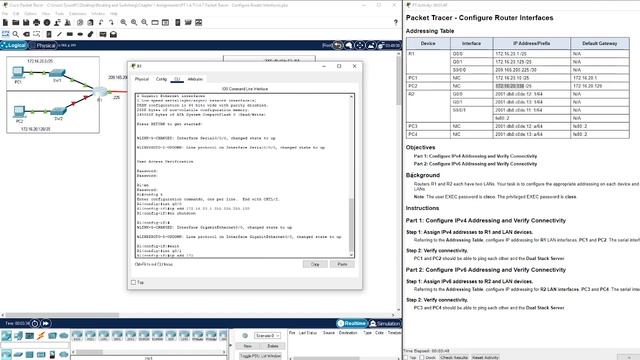Screen dimensions: 640x360
Task: Pick the Draw Line tool
Action: click(59, 34)
